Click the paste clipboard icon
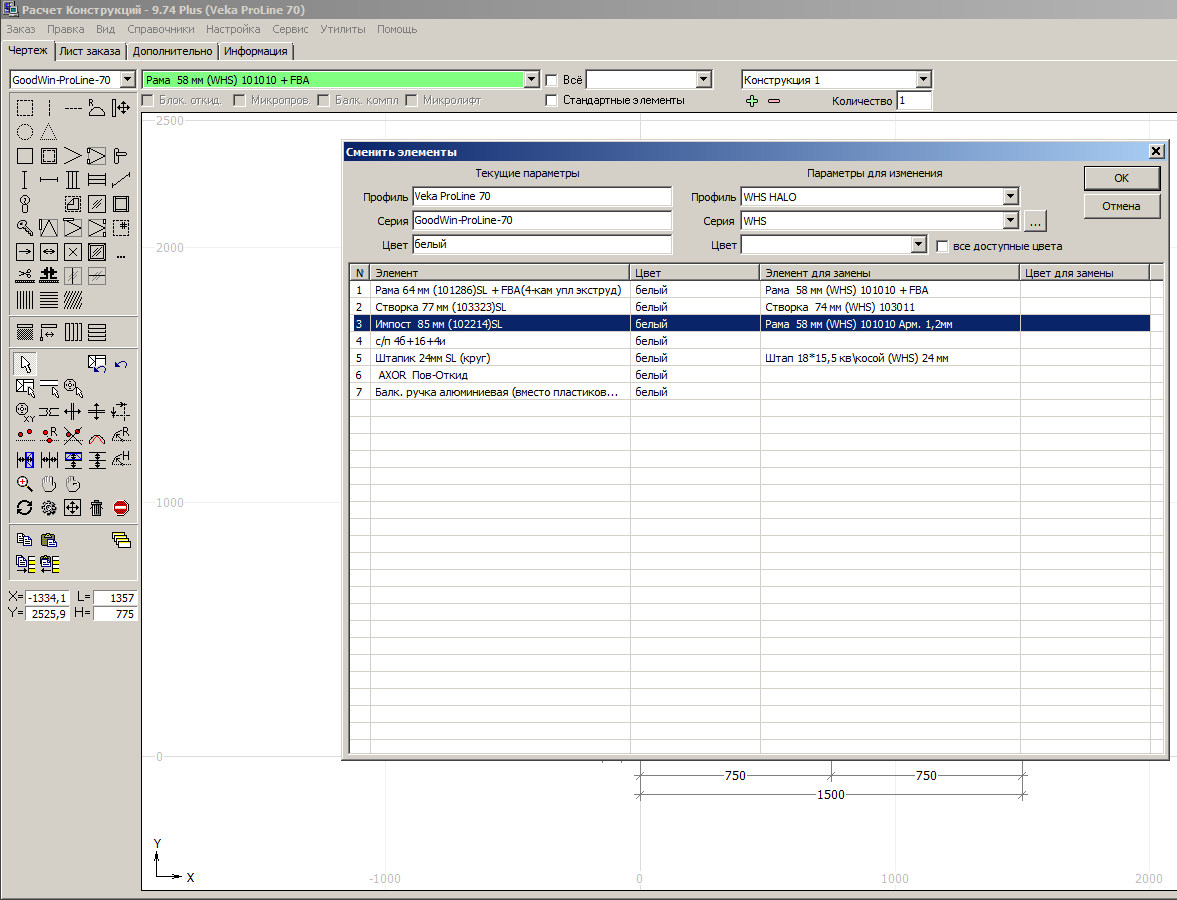This screenshot has height=900, width=1177. point(49,540)
